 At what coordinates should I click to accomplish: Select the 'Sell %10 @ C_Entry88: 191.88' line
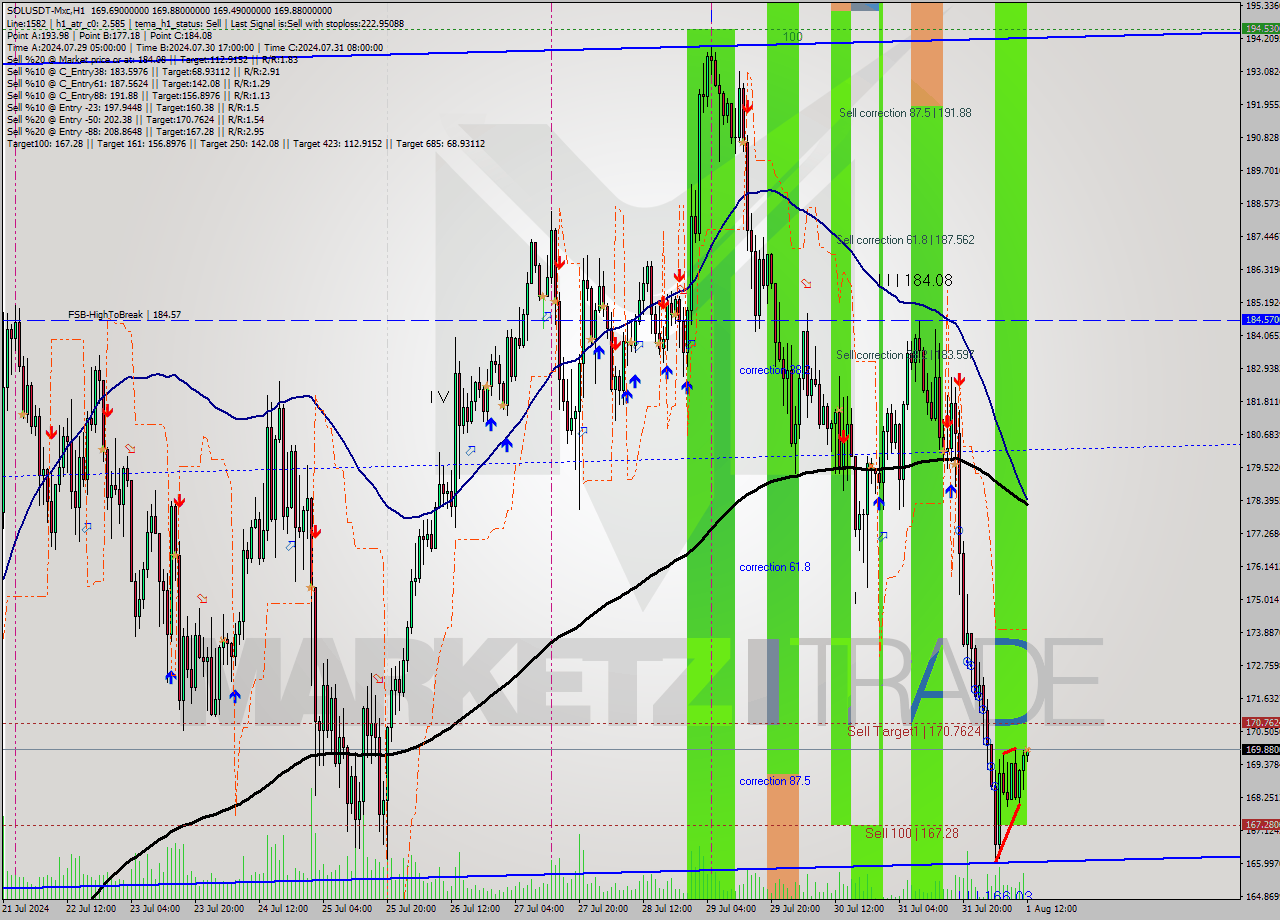pos(139,95)
